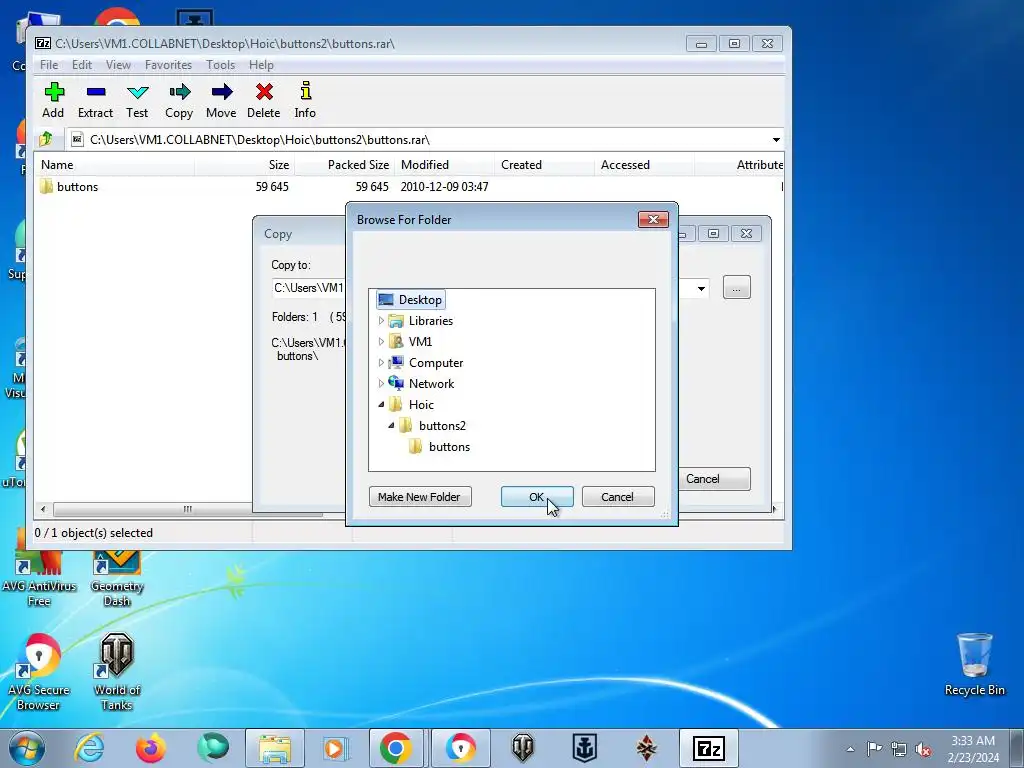Image resolution: width=1024 pixels, height=768 pixels.
Task: Expand the Libraries tree node
Action: tap(381, 321)
